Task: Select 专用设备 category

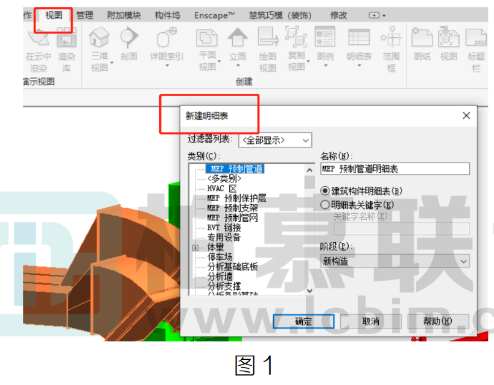Action: [224, 237]
